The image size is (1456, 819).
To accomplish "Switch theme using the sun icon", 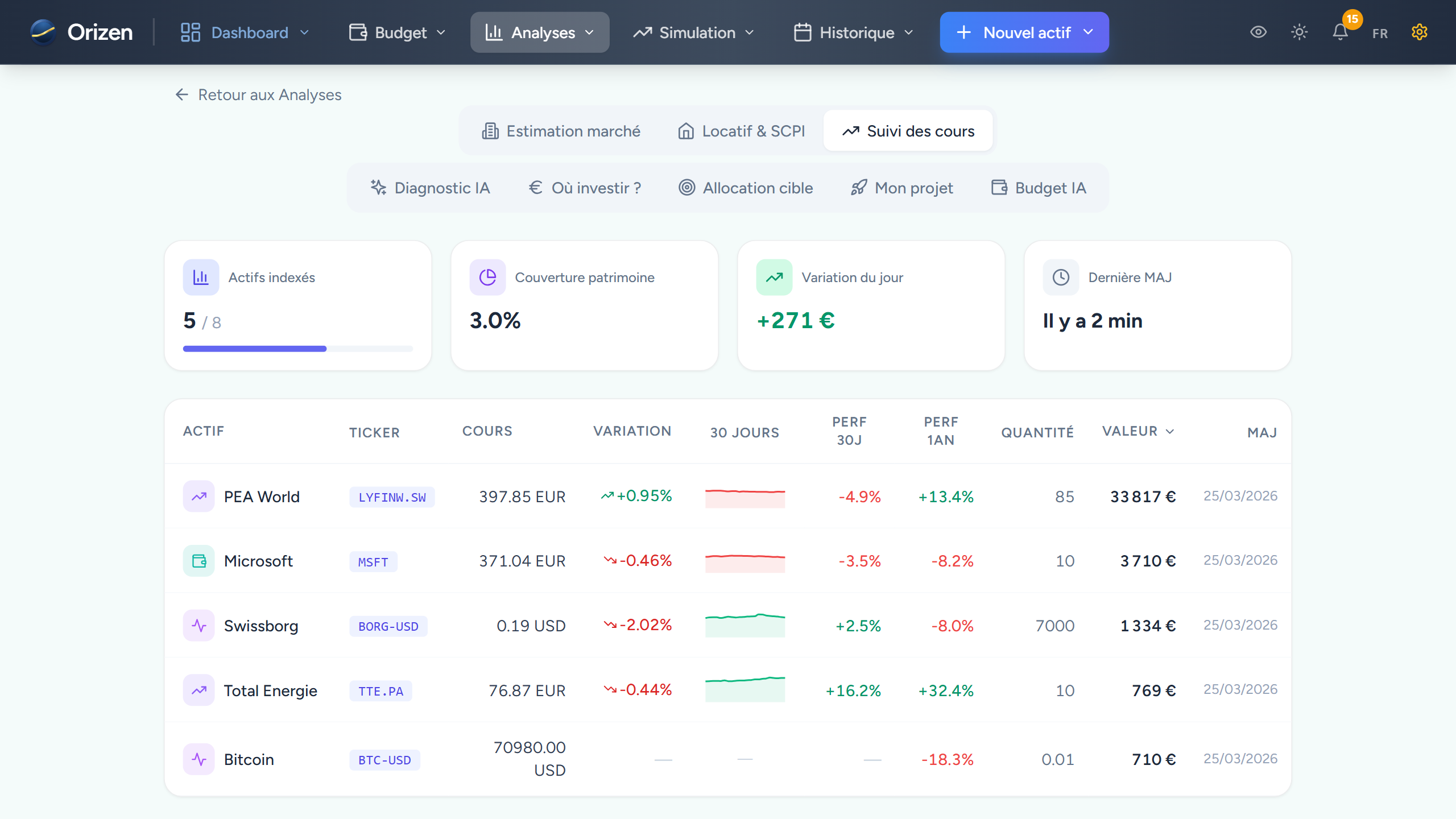I will (x=1300, y=32).
